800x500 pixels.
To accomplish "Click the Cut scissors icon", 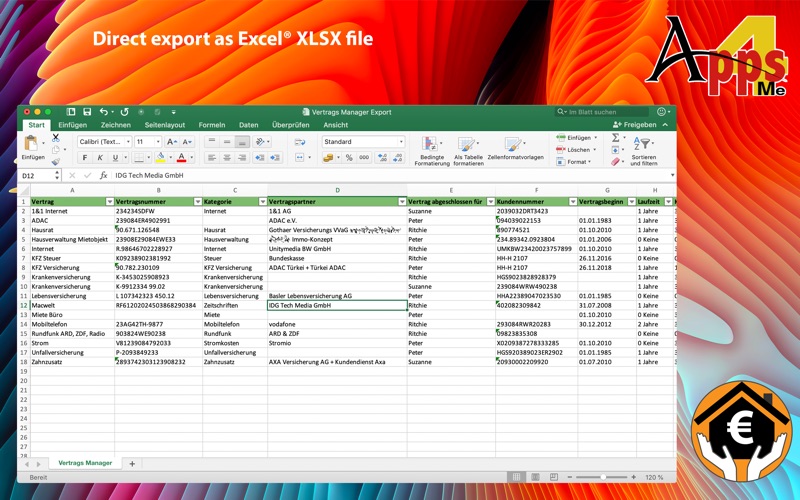I will (x=56, y=138).
